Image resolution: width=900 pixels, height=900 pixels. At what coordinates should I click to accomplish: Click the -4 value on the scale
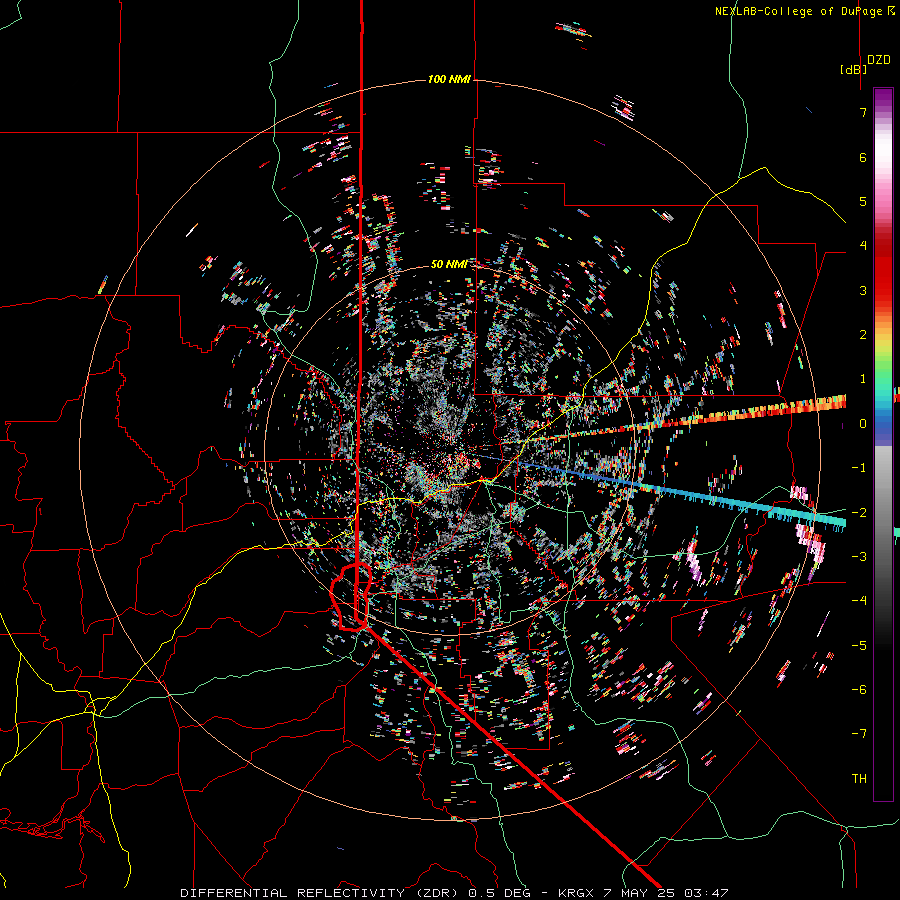(x=859, y=601)
